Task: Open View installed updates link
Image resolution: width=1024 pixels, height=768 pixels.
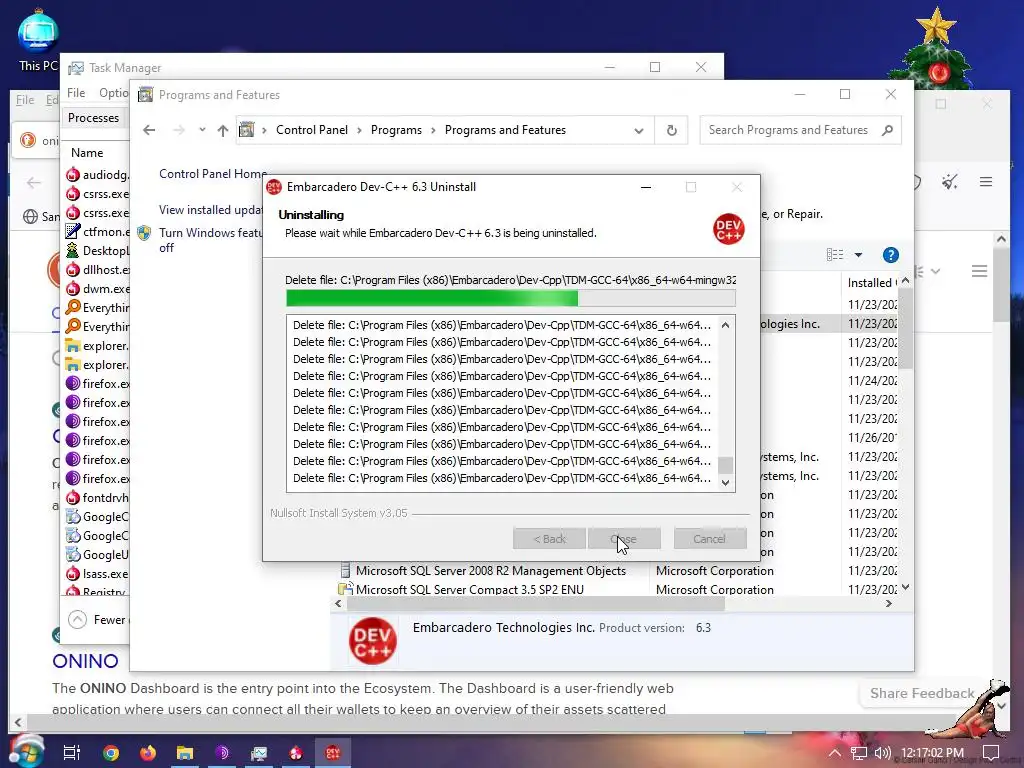Action: [x=210, y=210]
